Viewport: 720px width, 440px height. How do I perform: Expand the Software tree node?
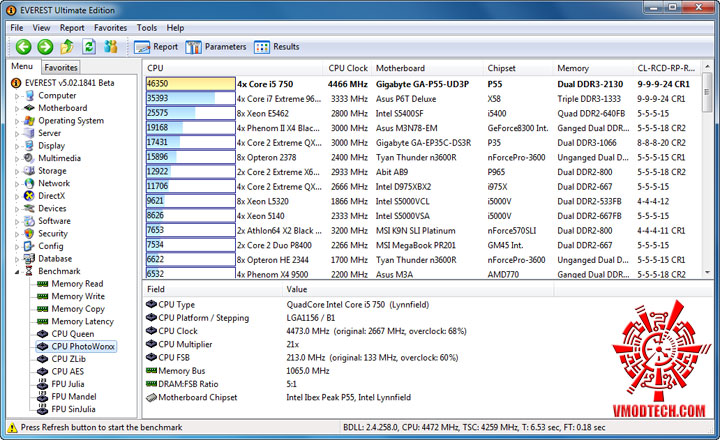(x=17, y=221)
